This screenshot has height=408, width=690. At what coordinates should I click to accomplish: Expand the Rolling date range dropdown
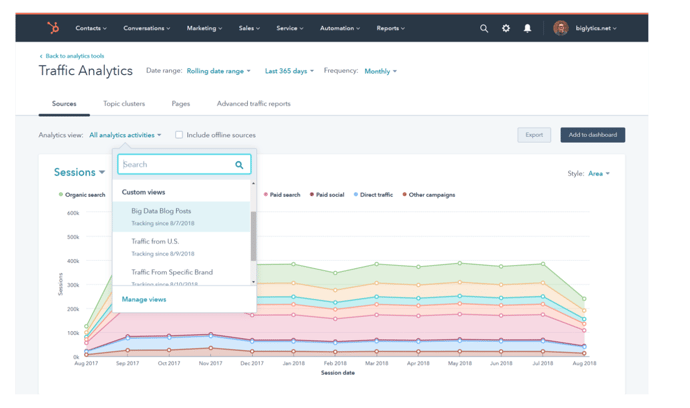[x=218, y=71]
